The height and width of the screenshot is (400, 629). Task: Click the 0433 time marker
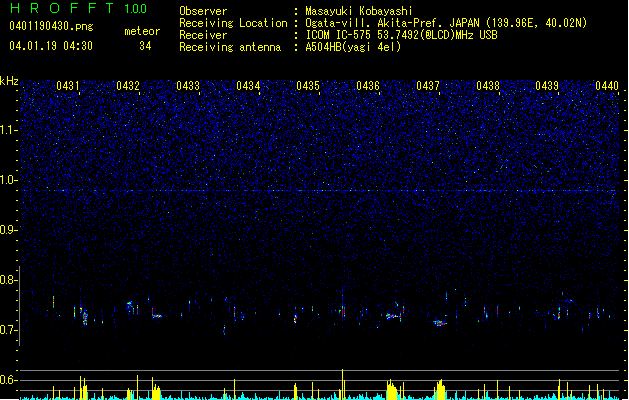[x=188, y=86]
